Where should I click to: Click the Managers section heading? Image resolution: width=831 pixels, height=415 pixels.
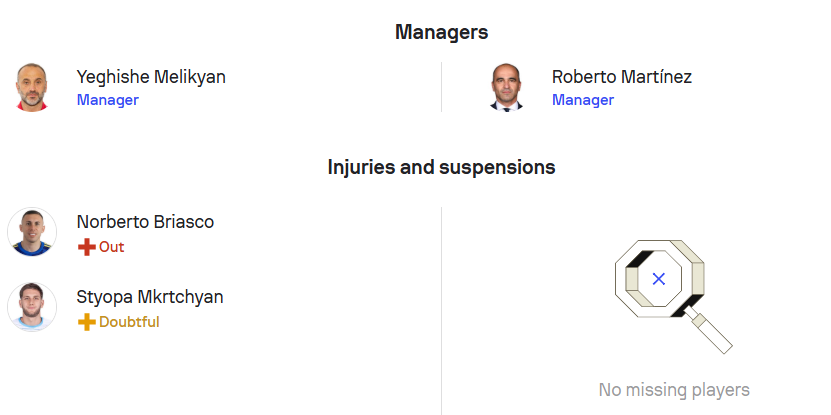coord(441,32)
